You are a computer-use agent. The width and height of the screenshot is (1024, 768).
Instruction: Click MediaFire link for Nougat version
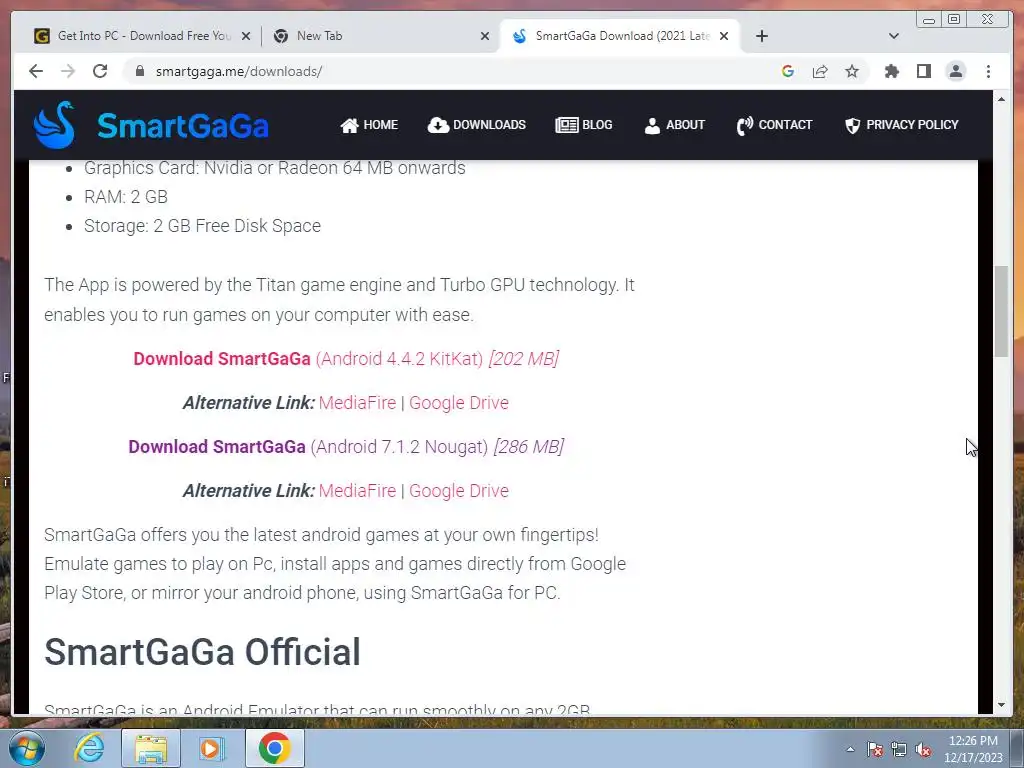click(x=357, y=491)
